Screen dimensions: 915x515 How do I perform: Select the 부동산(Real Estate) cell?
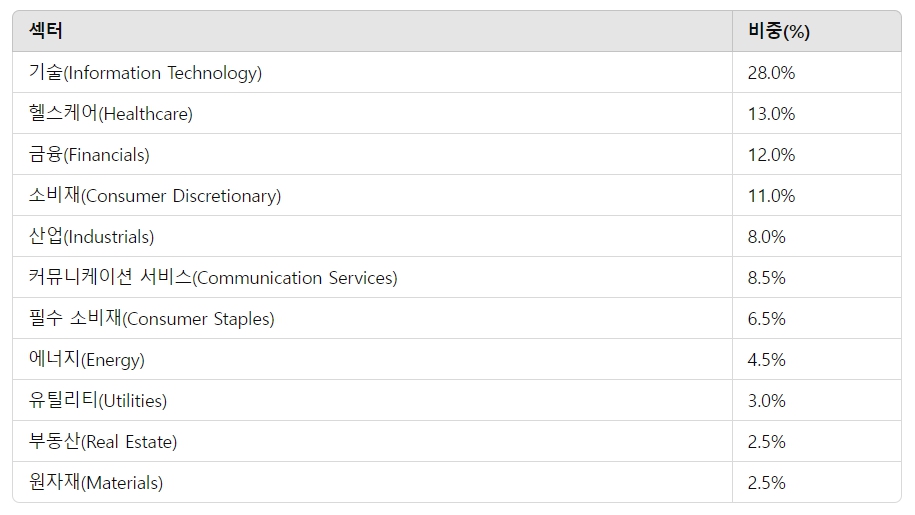103,442
